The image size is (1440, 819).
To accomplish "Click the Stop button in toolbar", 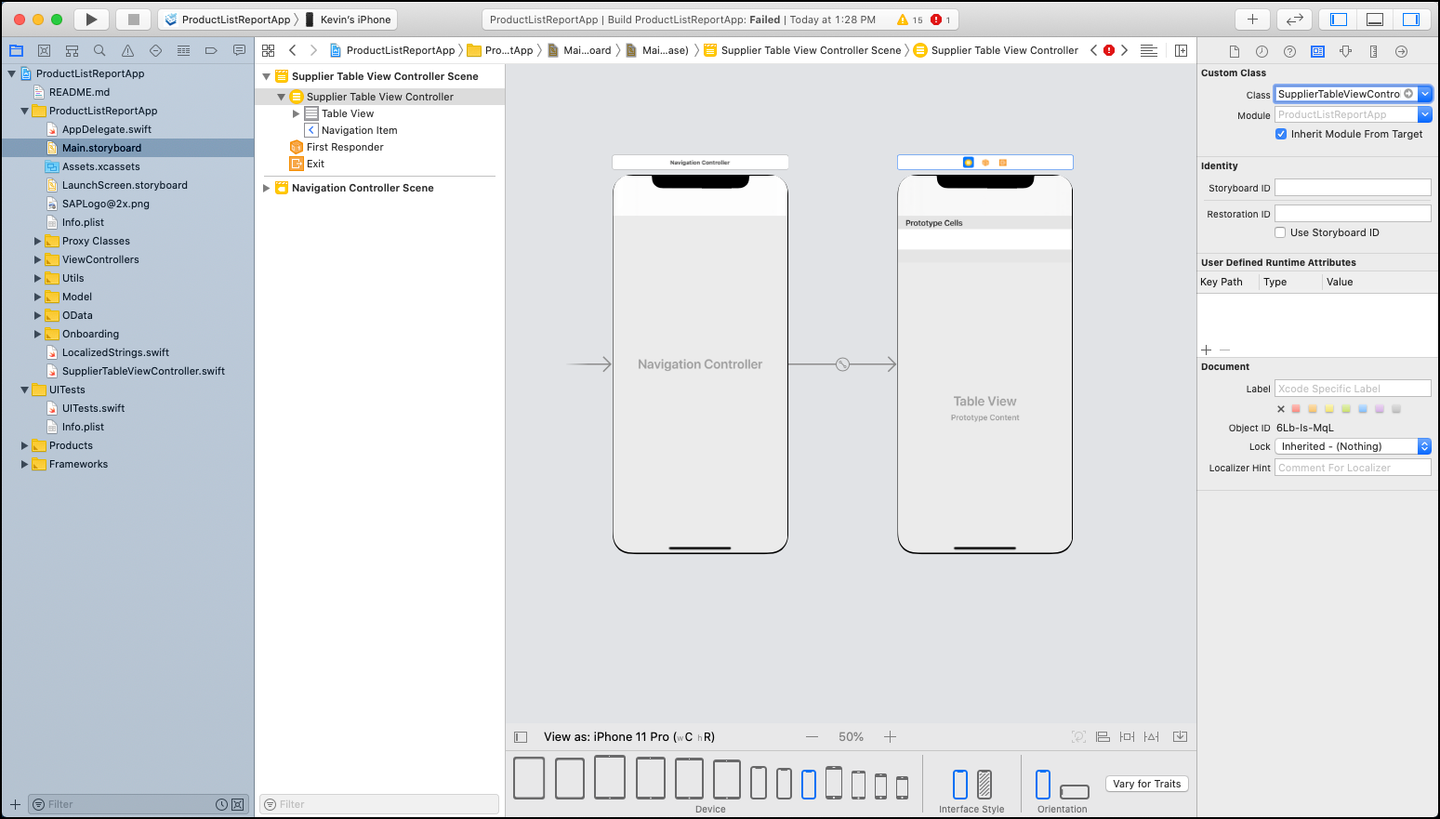I will tap(133, 19).
